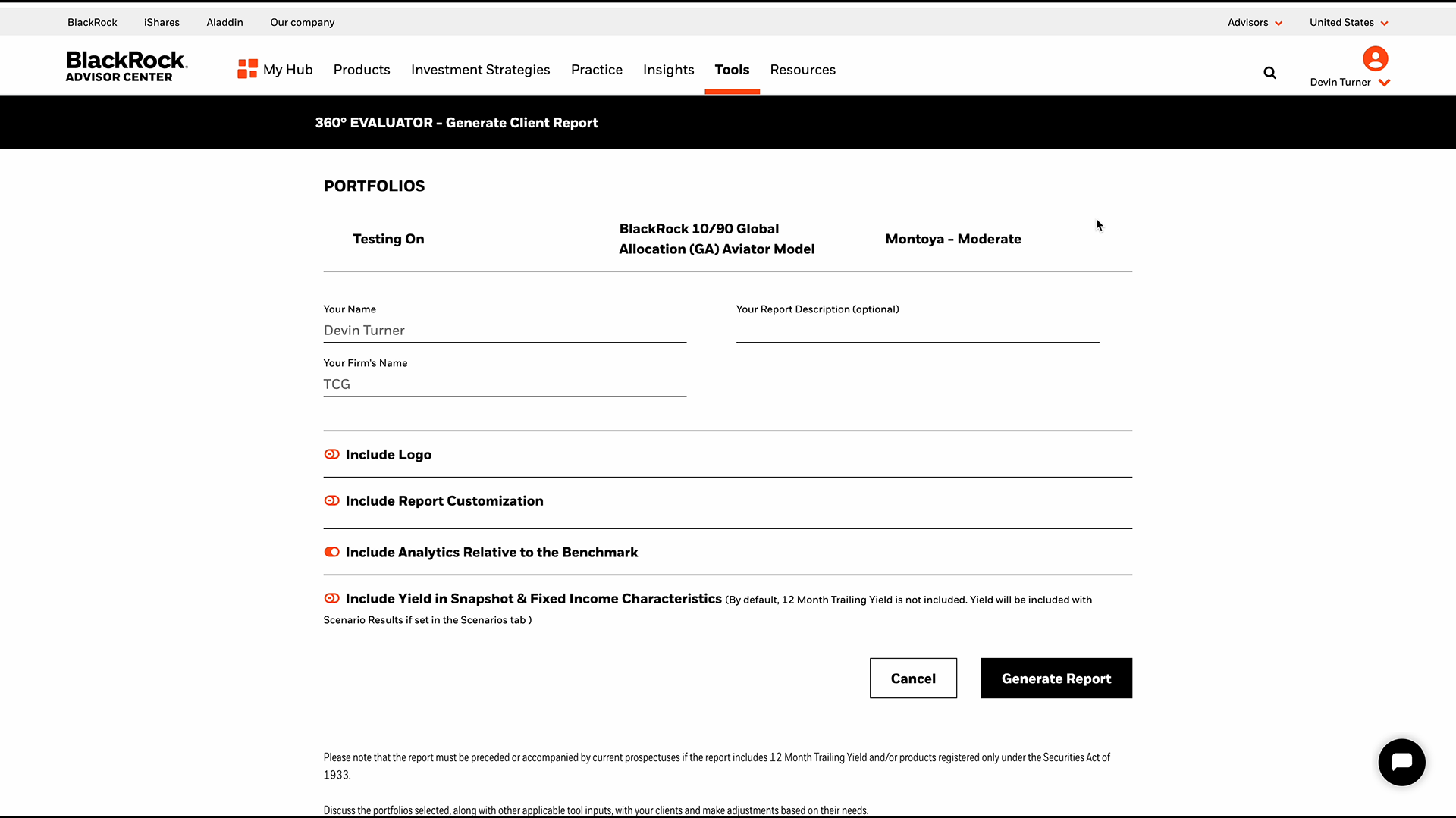Click the Our company link
This screenshot has width=1456, height=818.
coord(302,22)
